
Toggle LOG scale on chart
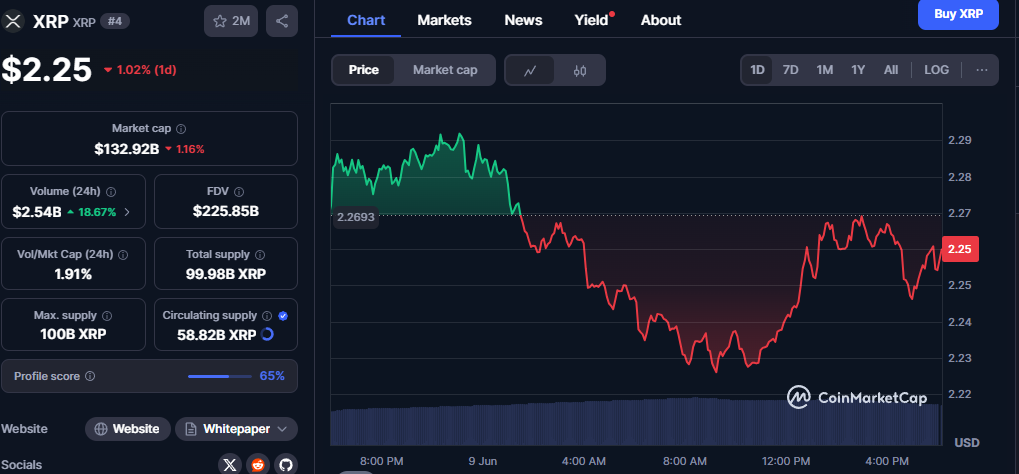936,70
